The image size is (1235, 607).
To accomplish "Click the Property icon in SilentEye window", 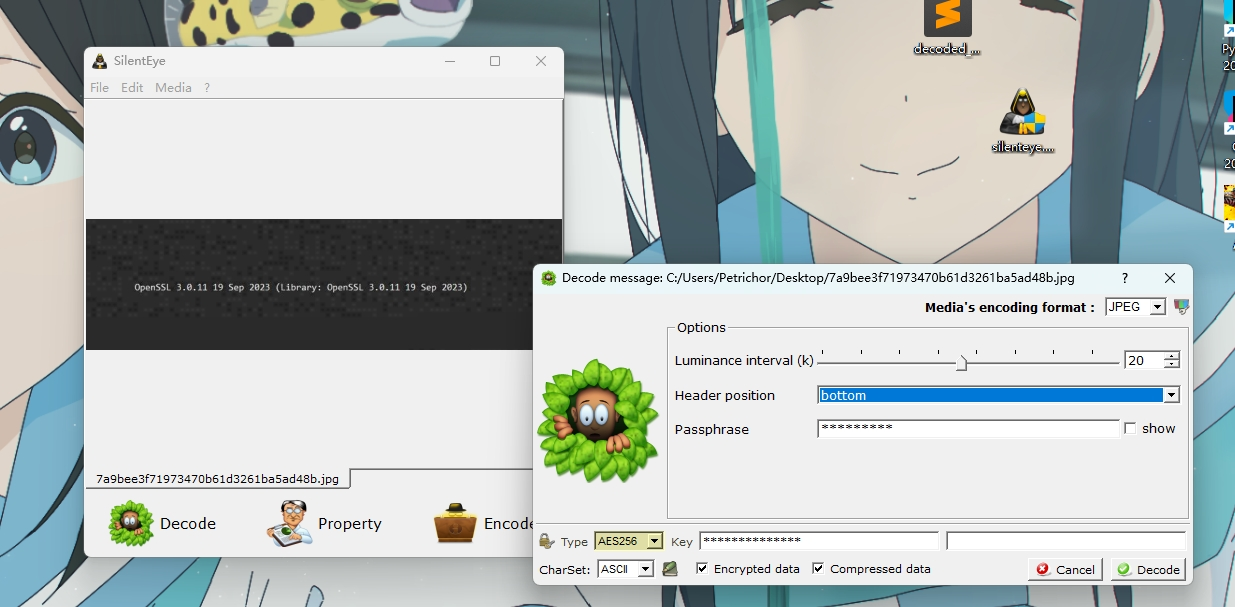I will point(290,523).
